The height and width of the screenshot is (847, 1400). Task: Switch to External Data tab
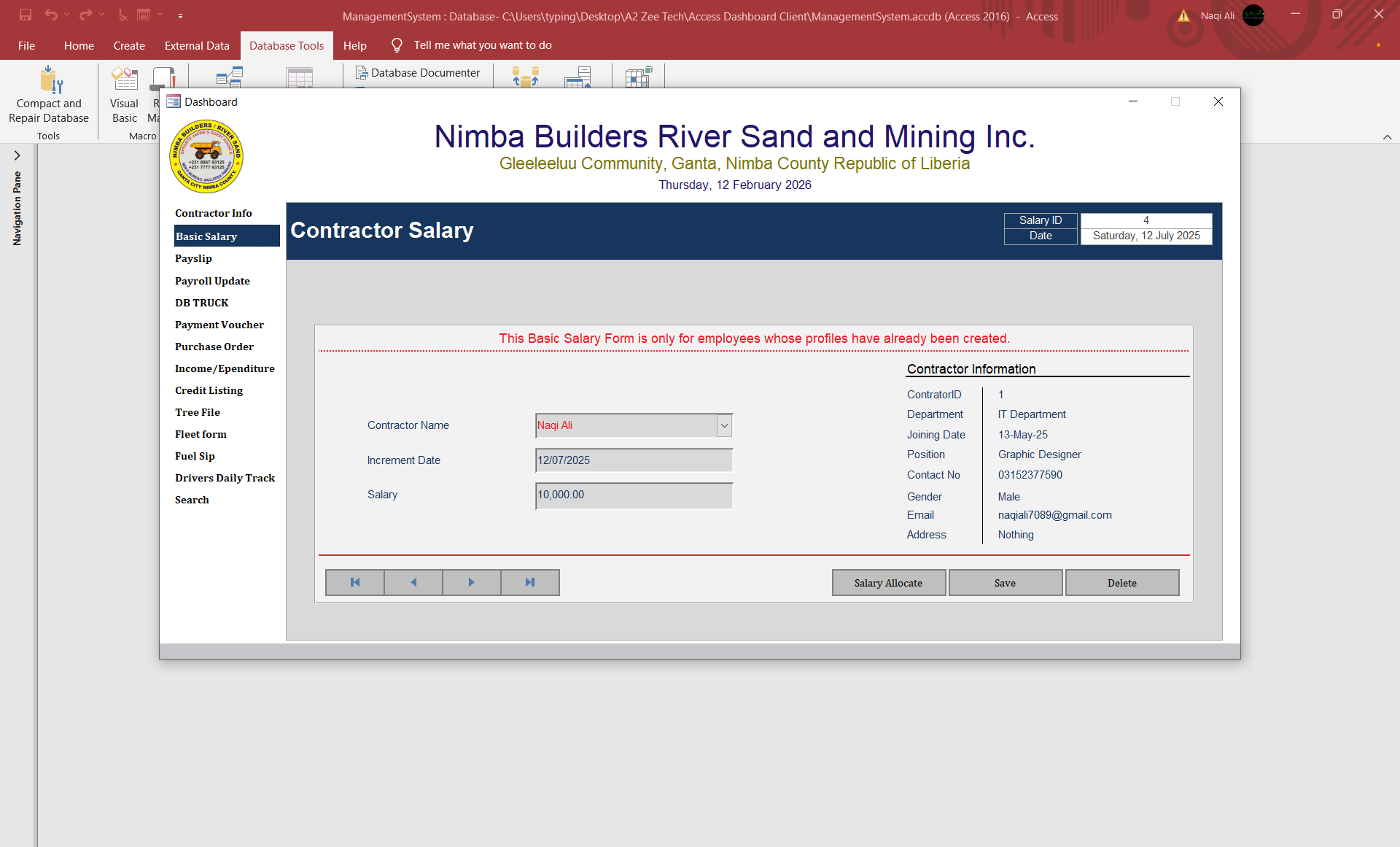tap(197, 45)
